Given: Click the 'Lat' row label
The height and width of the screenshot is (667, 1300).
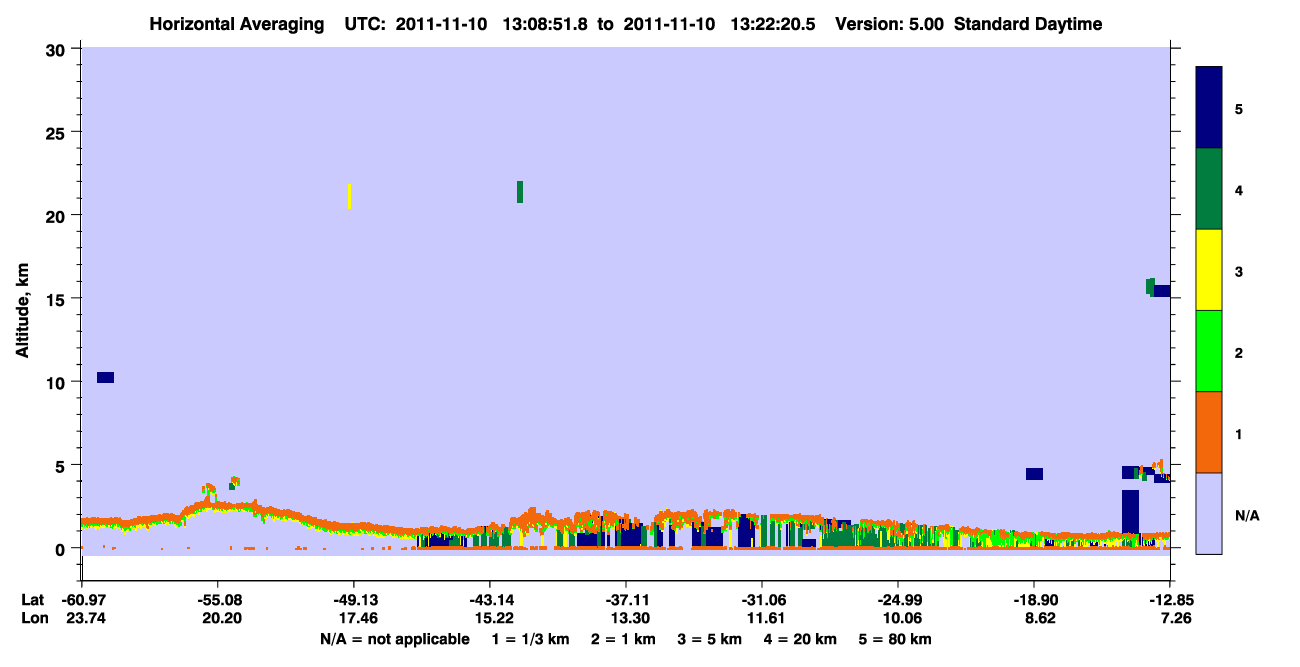Looking at the screenshot, I should [33, 599].
